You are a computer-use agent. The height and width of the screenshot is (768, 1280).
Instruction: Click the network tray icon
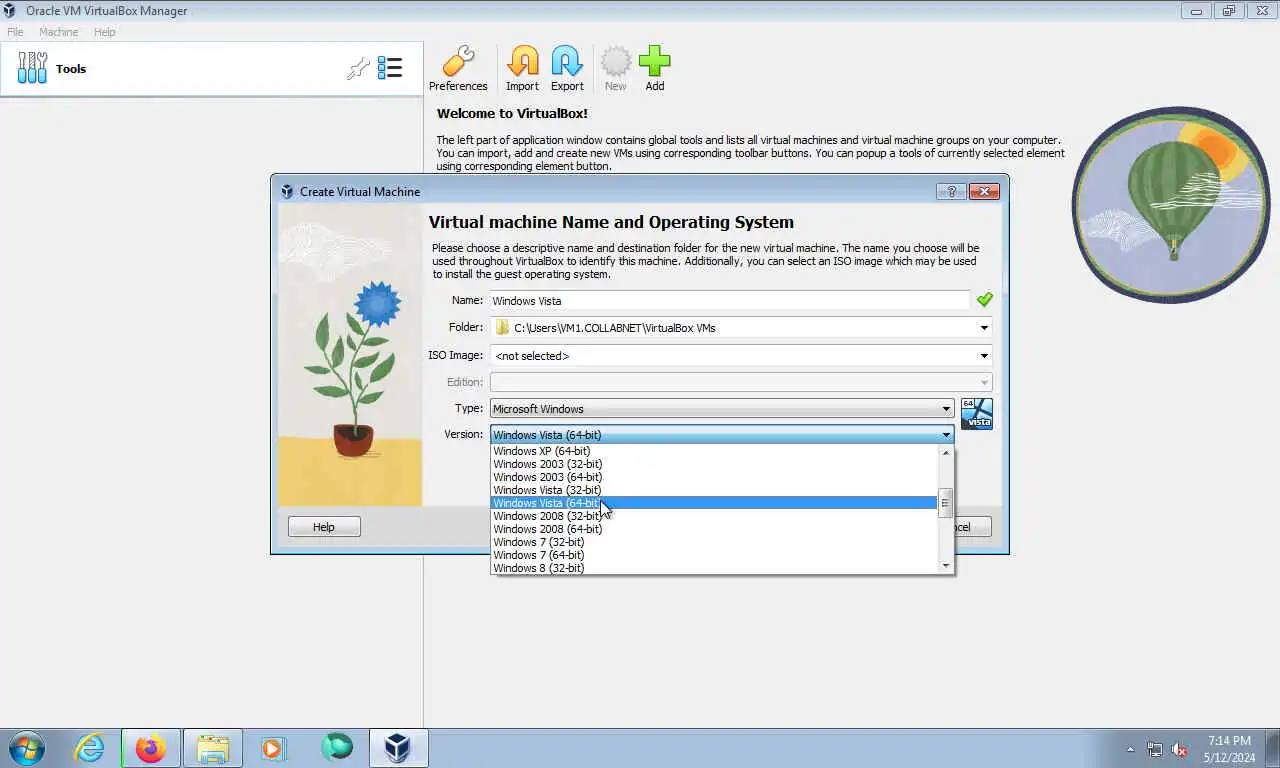click(x=1155, y=749)
